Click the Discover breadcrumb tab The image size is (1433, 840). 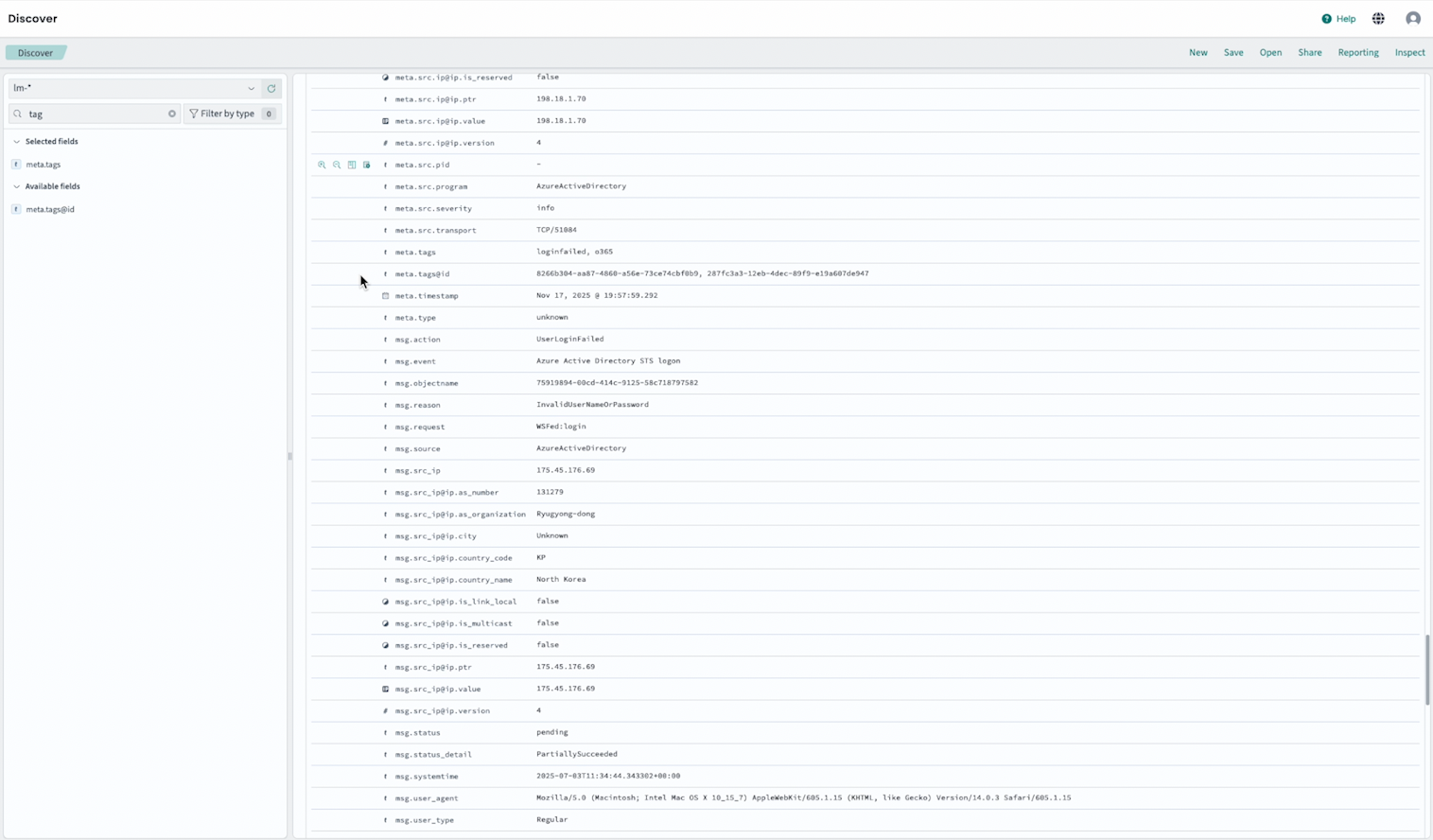click(x=35, y=53)
